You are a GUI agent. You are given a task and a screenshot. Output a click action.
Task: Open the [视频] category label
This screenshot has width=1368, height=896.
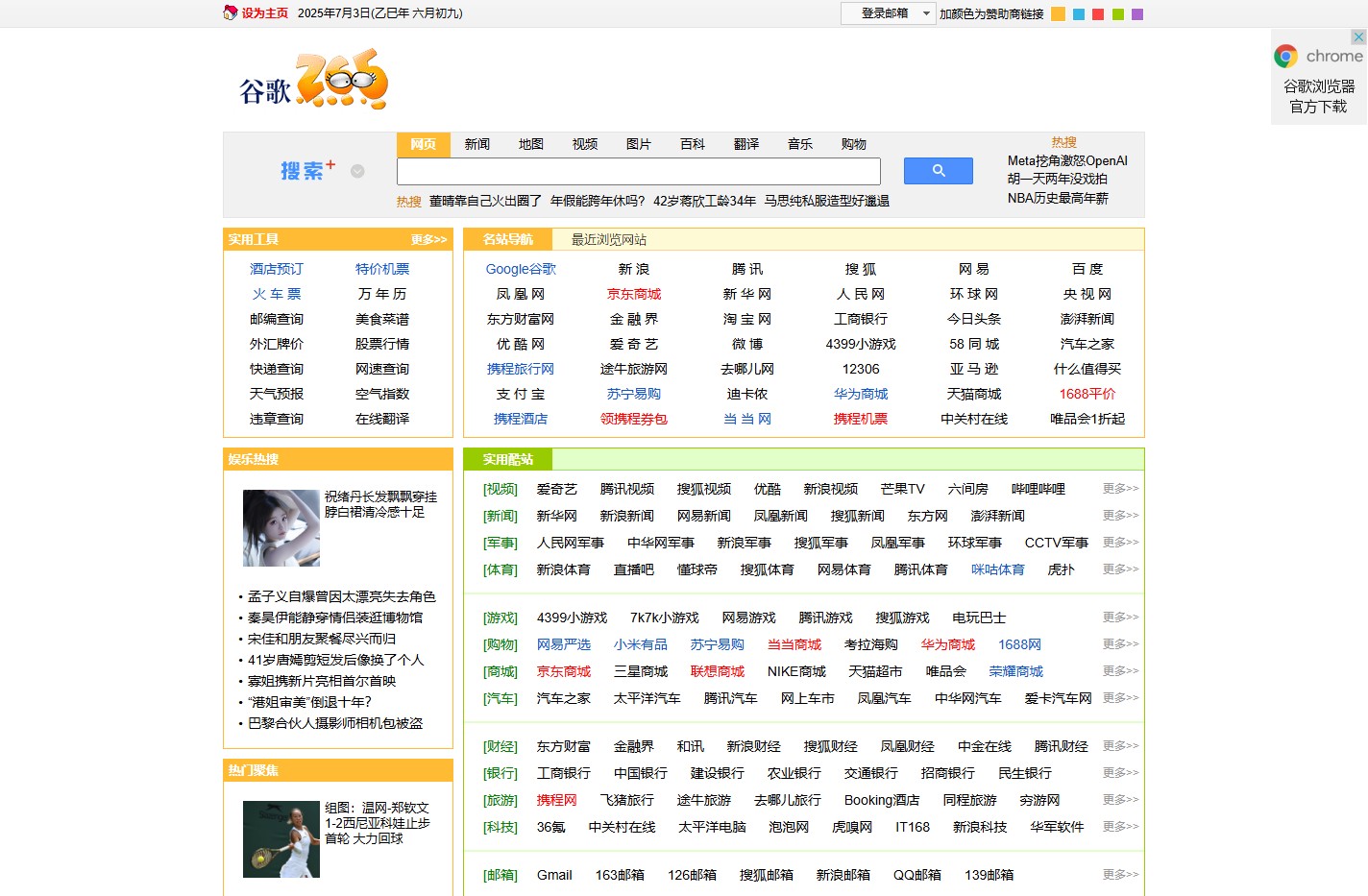tap(501, 489)
